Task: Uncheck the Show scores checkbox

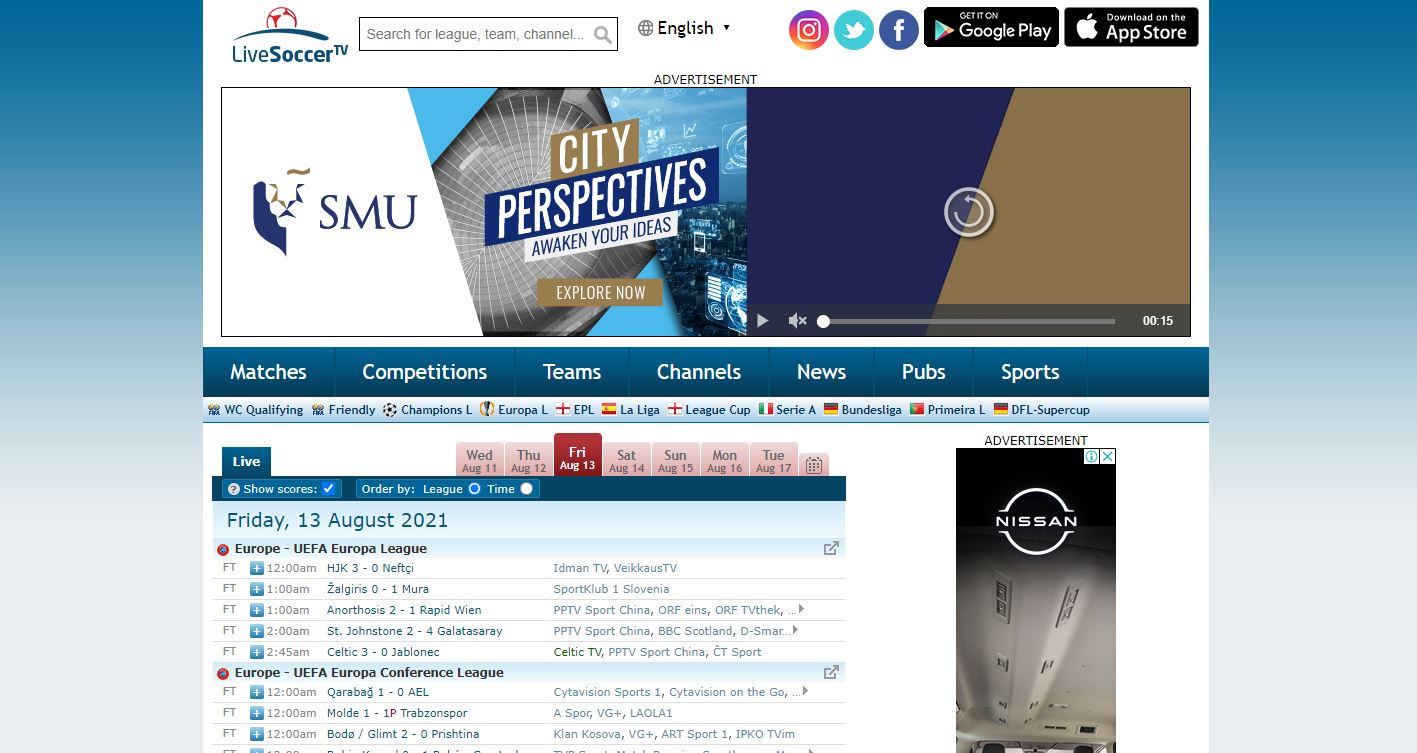Action: click(328, 488)
